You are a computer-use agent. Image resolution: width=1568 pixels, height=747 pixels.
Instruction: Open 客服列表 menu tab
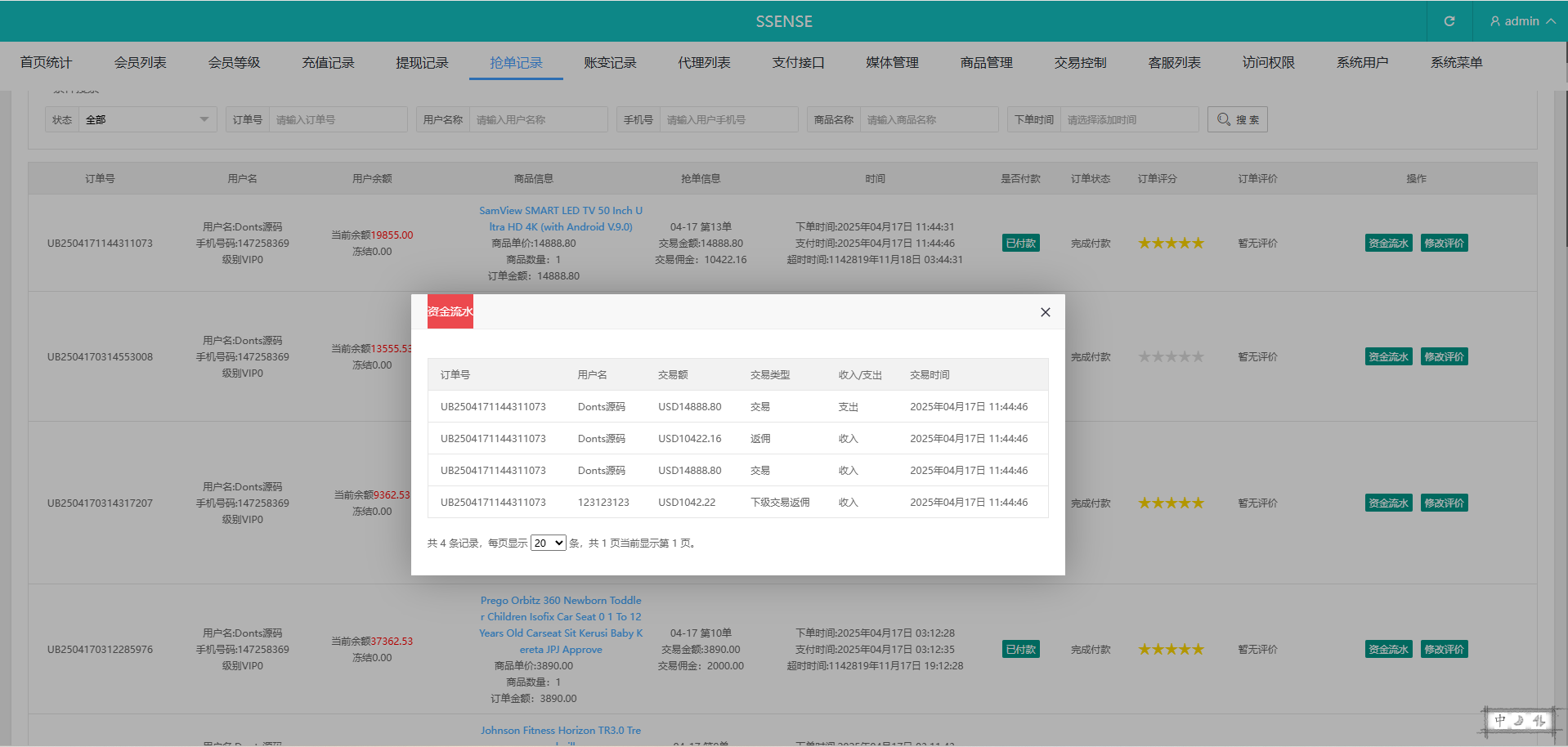(1174, 63)
